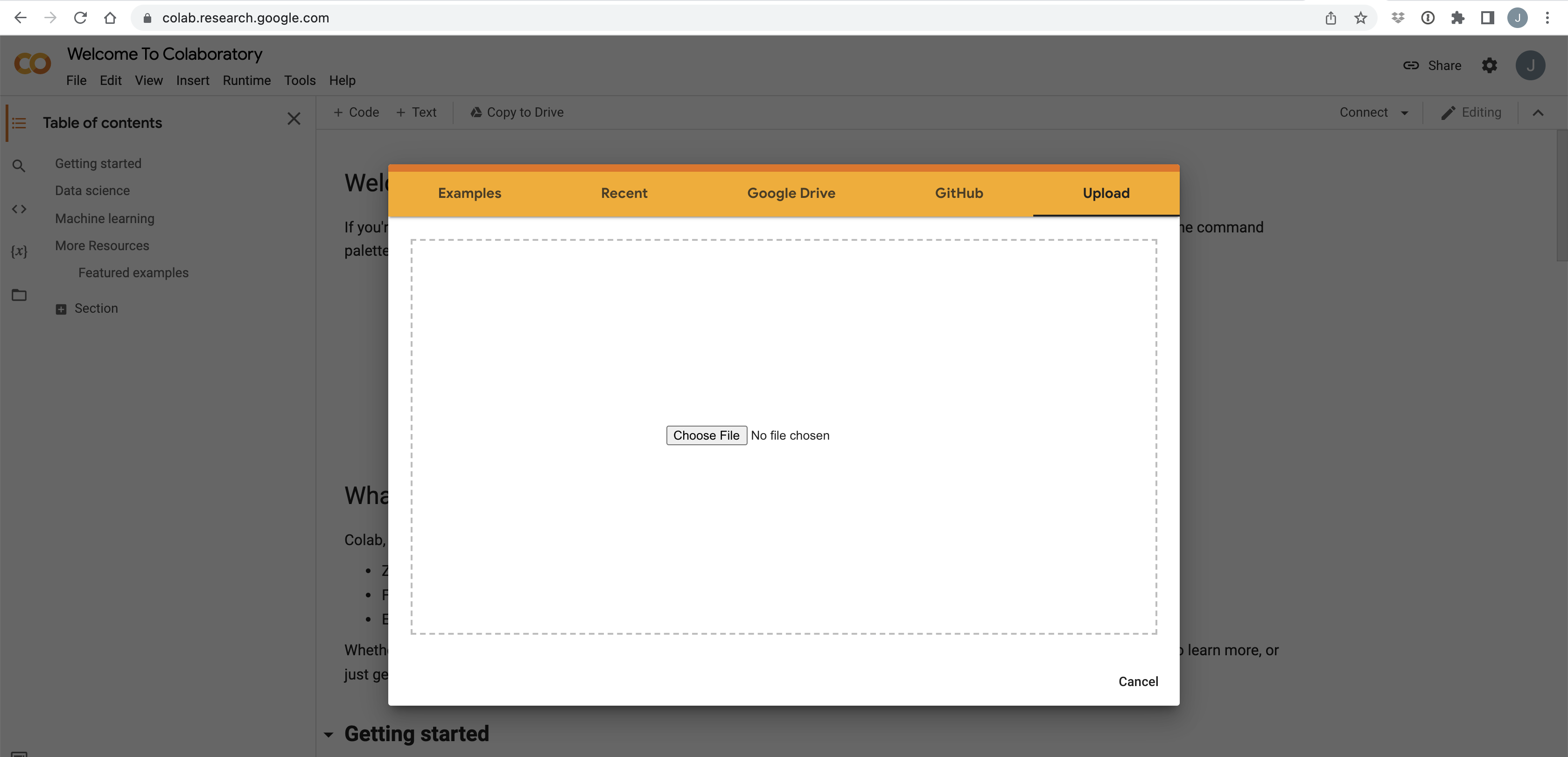Open the Tools menu
The height and width of the screenshot is (757, 1568).
(x=300, y=80)
